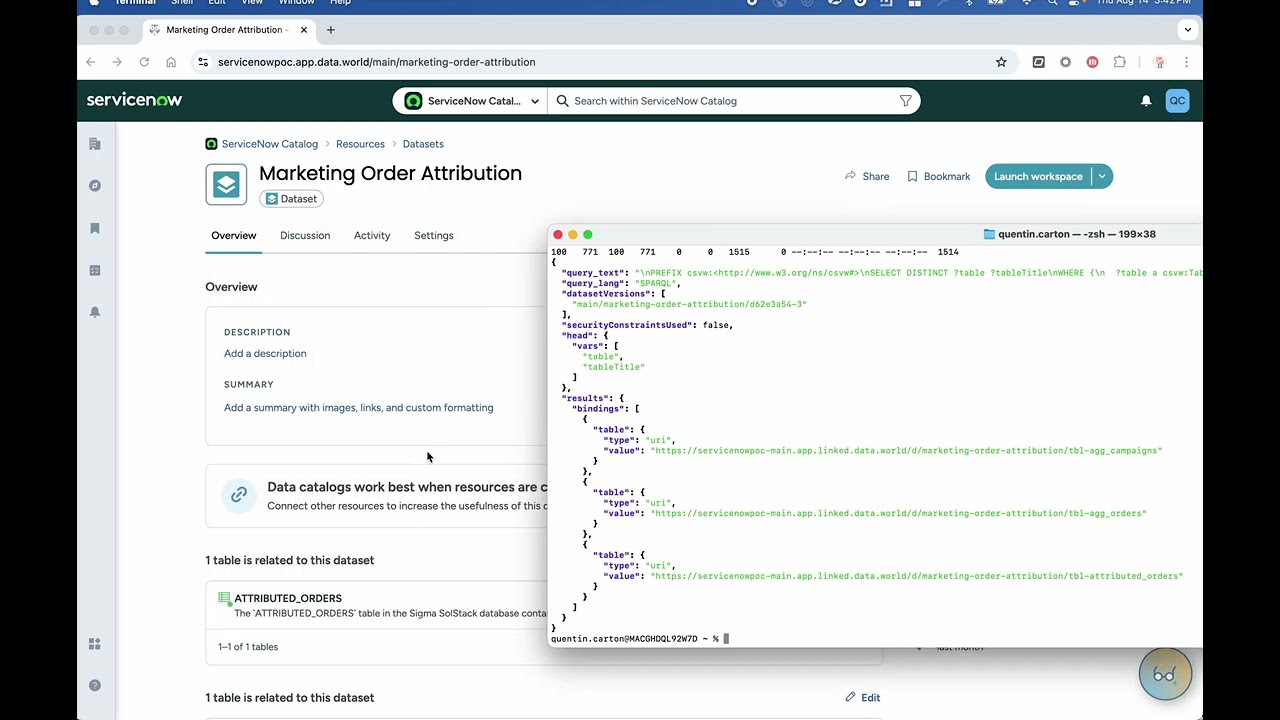Click the tbl-agg_campaigns URL in terminal
The image size is (1280, 720).
(x=906, y=450)
